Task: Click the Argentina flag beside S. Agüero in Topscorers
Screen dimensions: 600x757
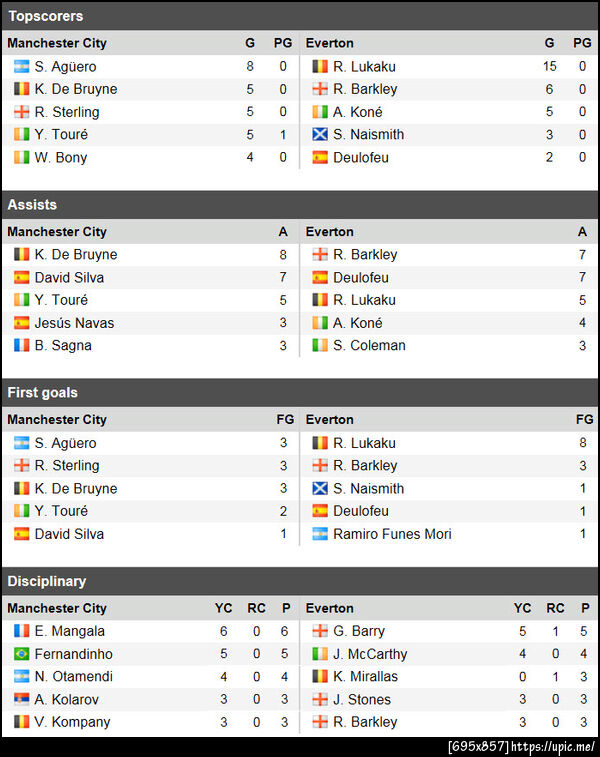Action: (21, 66)
